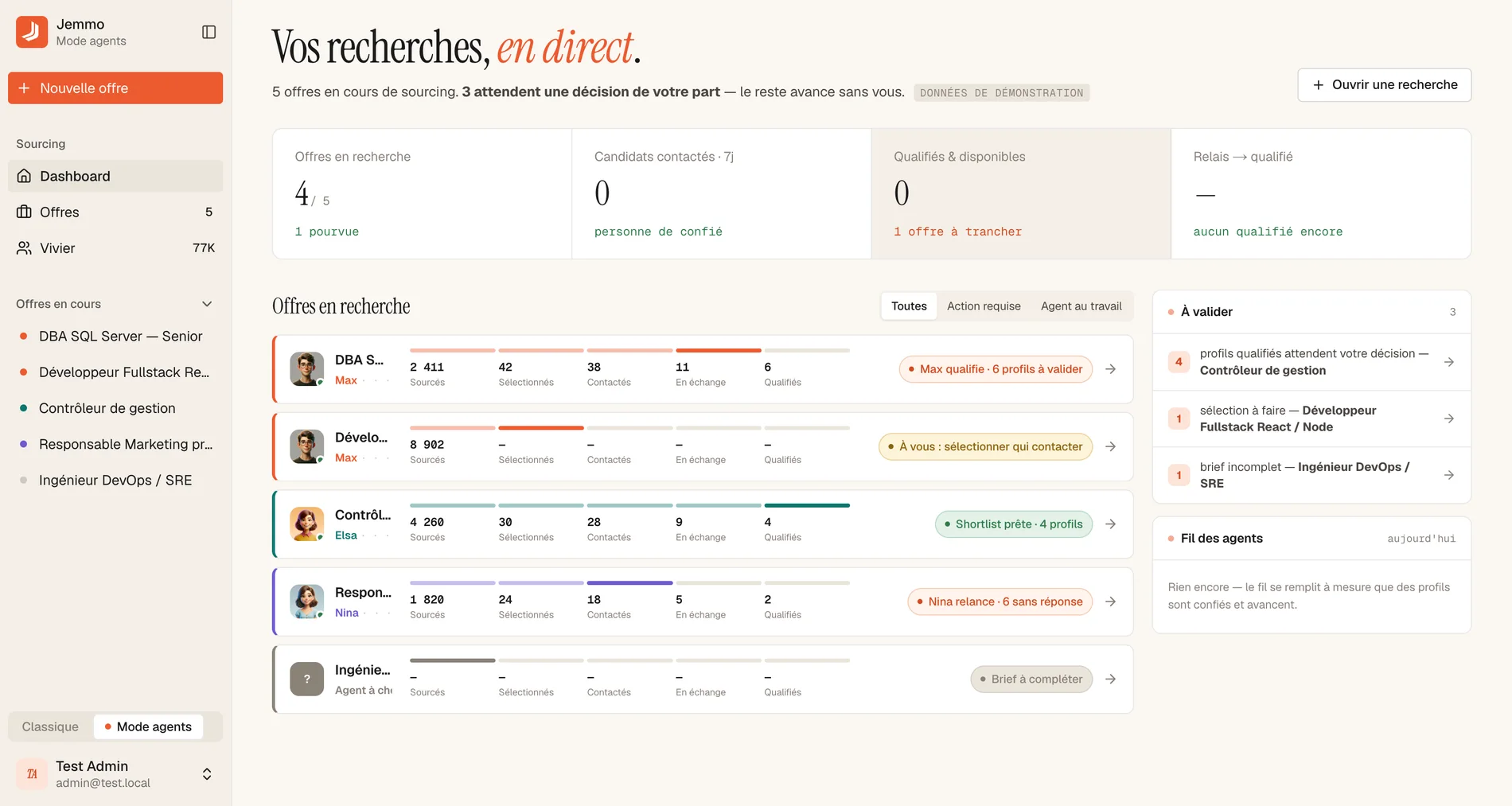Viewport: 1512px width, 806px height.
Task: Click Elsa's avatar on the Contrôl... row
Action: 306,524
